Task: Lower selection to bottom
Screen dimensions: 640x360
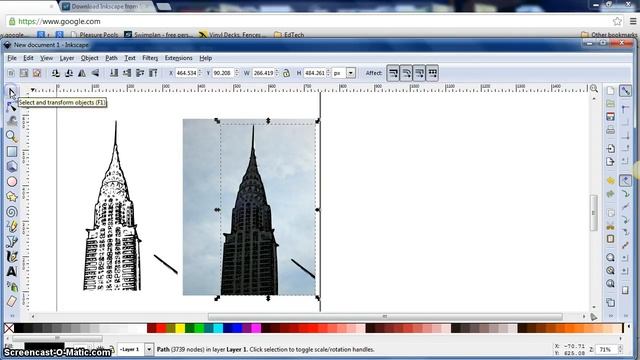Action: pyautogui.click(x=114, y=73)
